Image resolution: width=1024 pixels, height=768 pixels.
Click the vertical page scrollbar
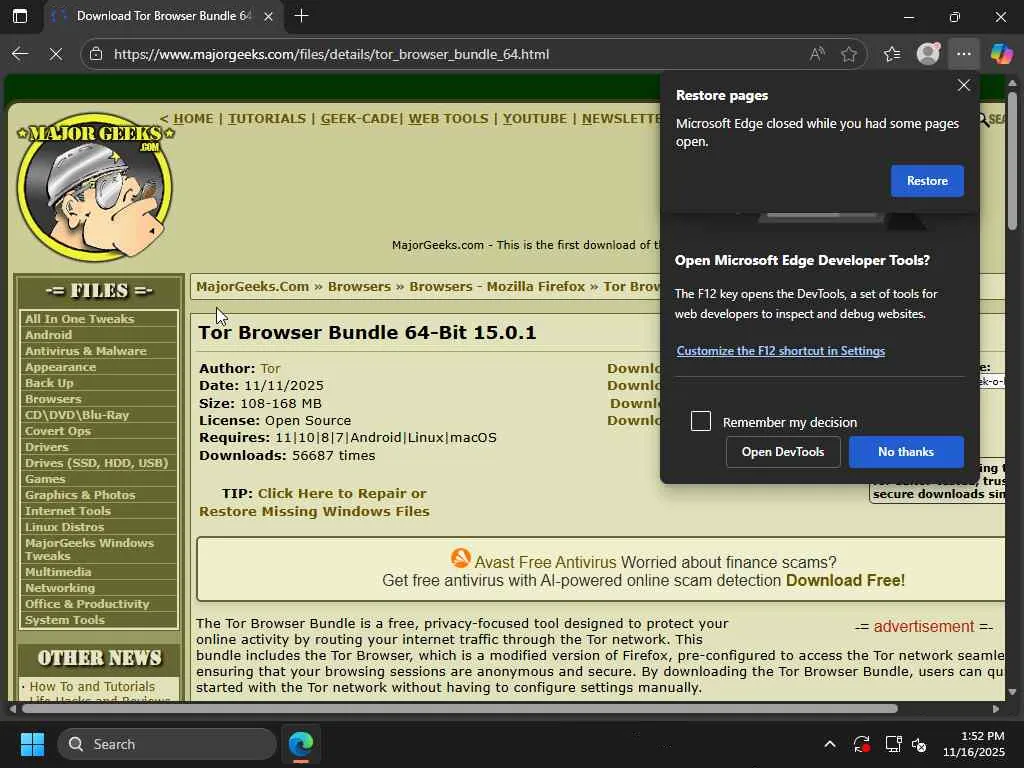1012,161
